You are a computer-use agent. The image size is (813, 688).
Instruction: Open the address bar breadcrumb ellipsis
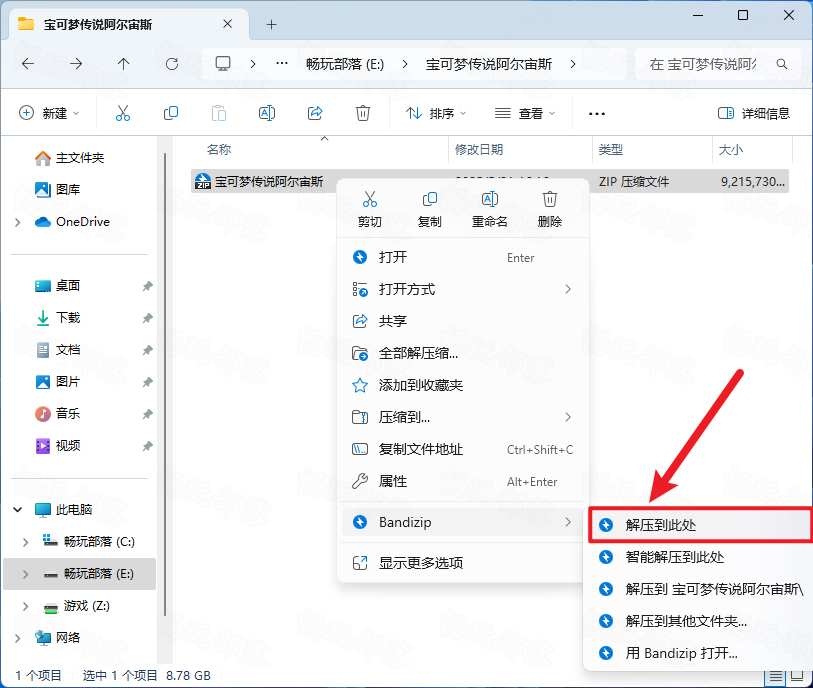coord(282,64)
